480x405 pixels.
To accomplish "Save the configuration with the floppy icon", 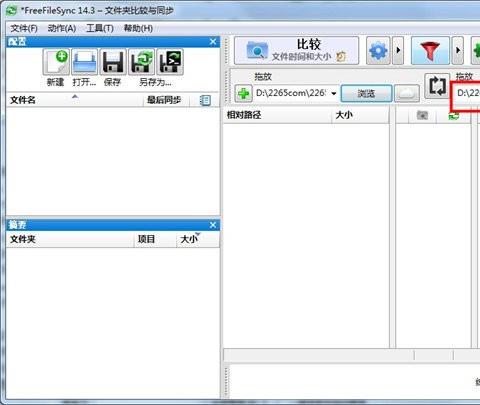I will 113,62.
